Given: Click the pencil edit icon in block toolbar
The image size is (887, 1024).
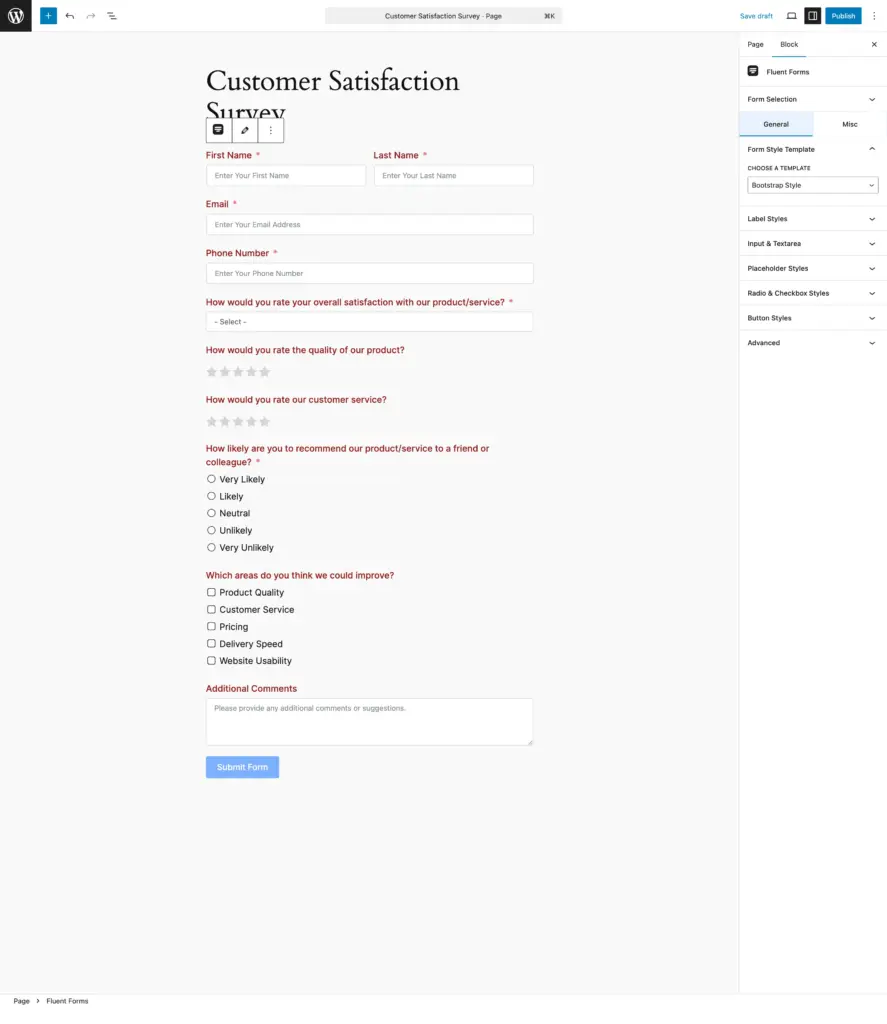Looking at the screenshot, I should click(x=245, y=130).
